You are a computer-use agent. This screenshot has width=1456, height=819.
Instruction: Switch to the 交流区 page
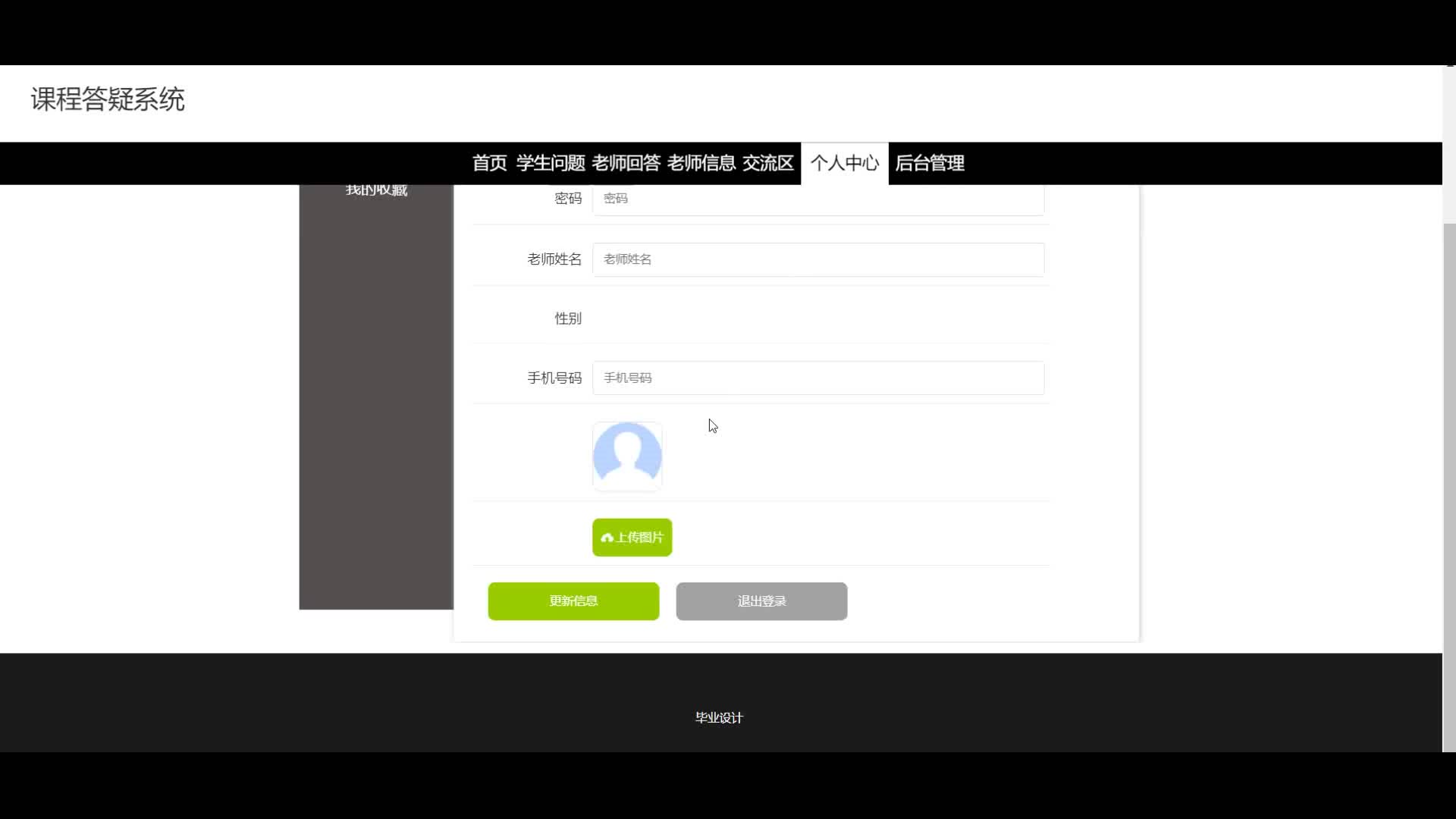767,163
